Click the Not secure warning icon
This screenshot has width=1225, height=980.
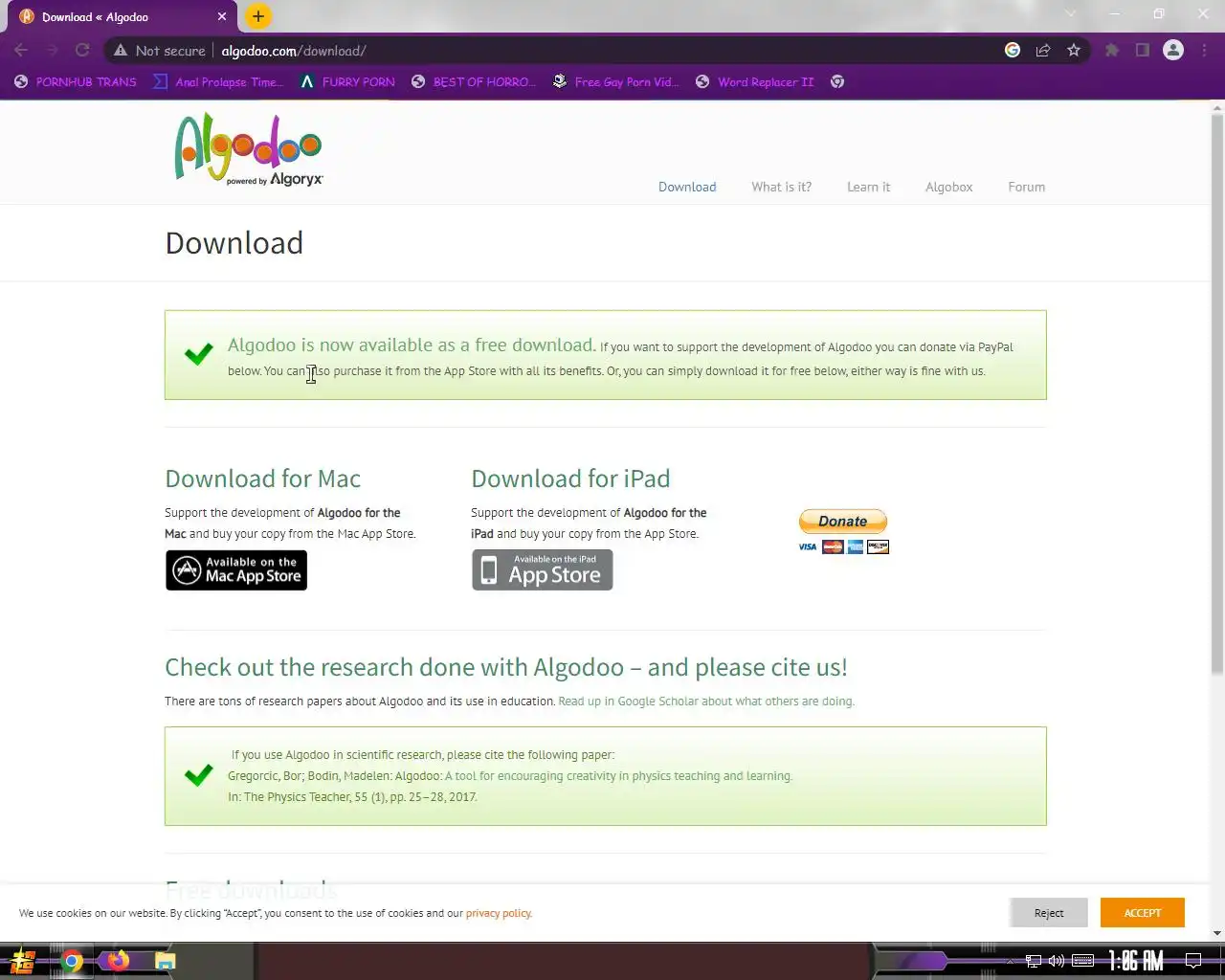[121, 50]
